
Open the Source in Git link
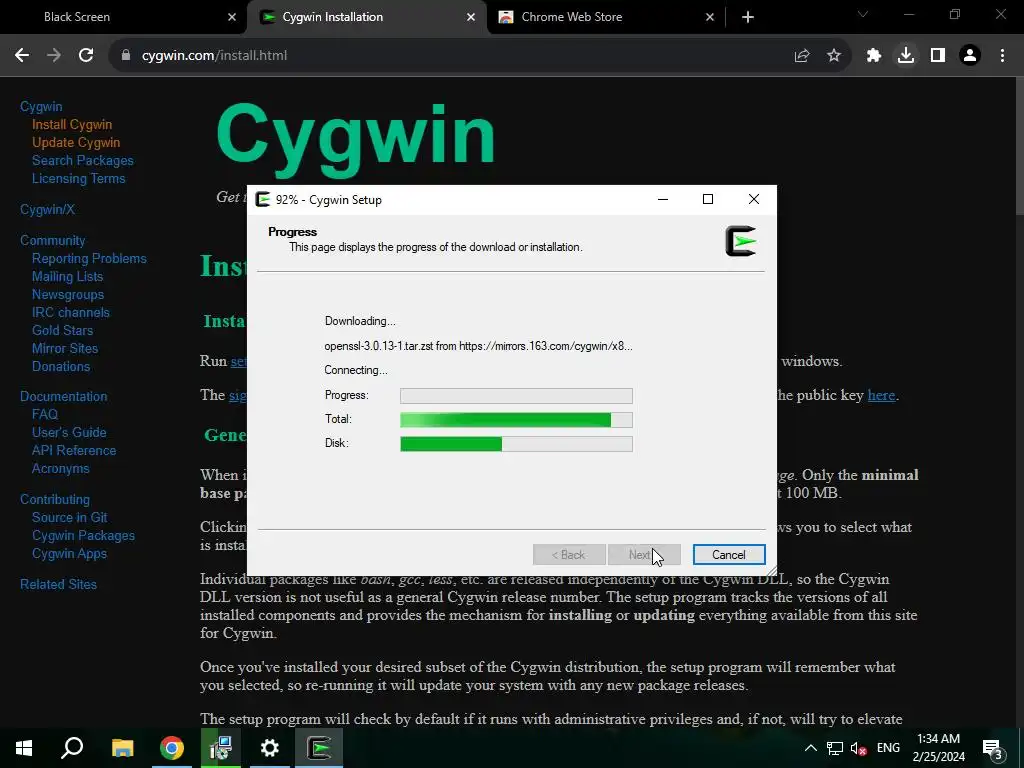click(x=69, y=517)
